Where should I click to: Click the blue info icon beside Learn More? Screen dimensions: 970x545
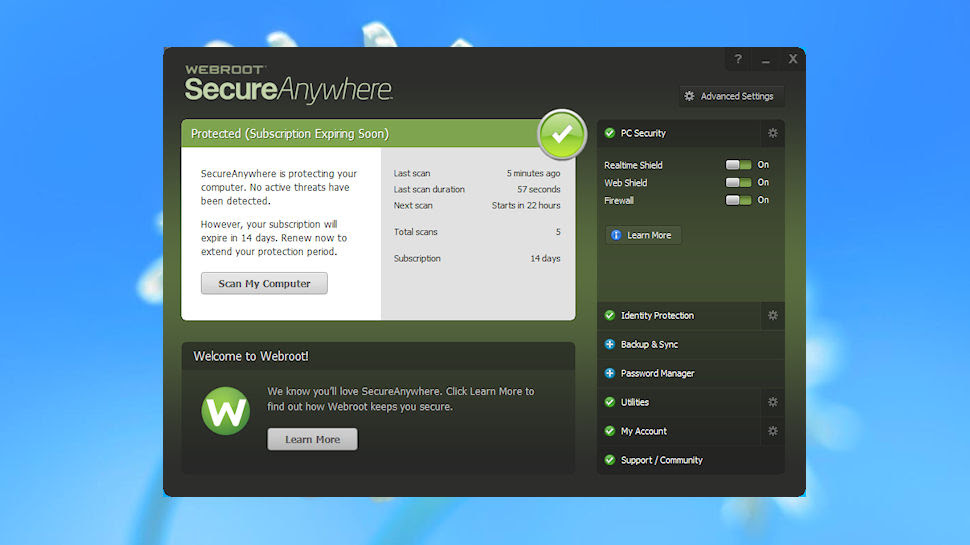[x=616, y=235]
